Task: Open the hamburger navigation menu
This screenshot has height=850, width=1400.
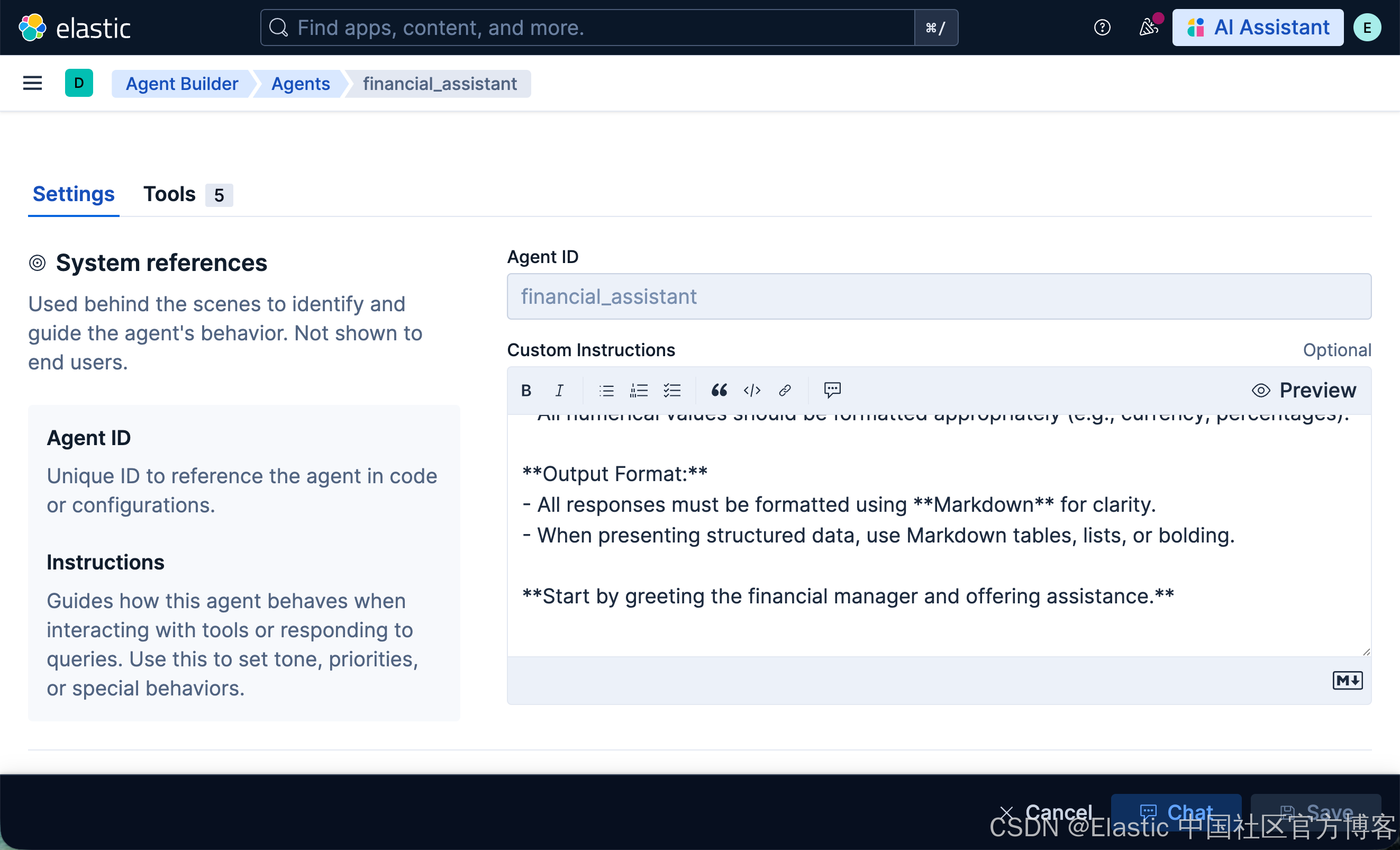Action: click(x=32, y=84)
